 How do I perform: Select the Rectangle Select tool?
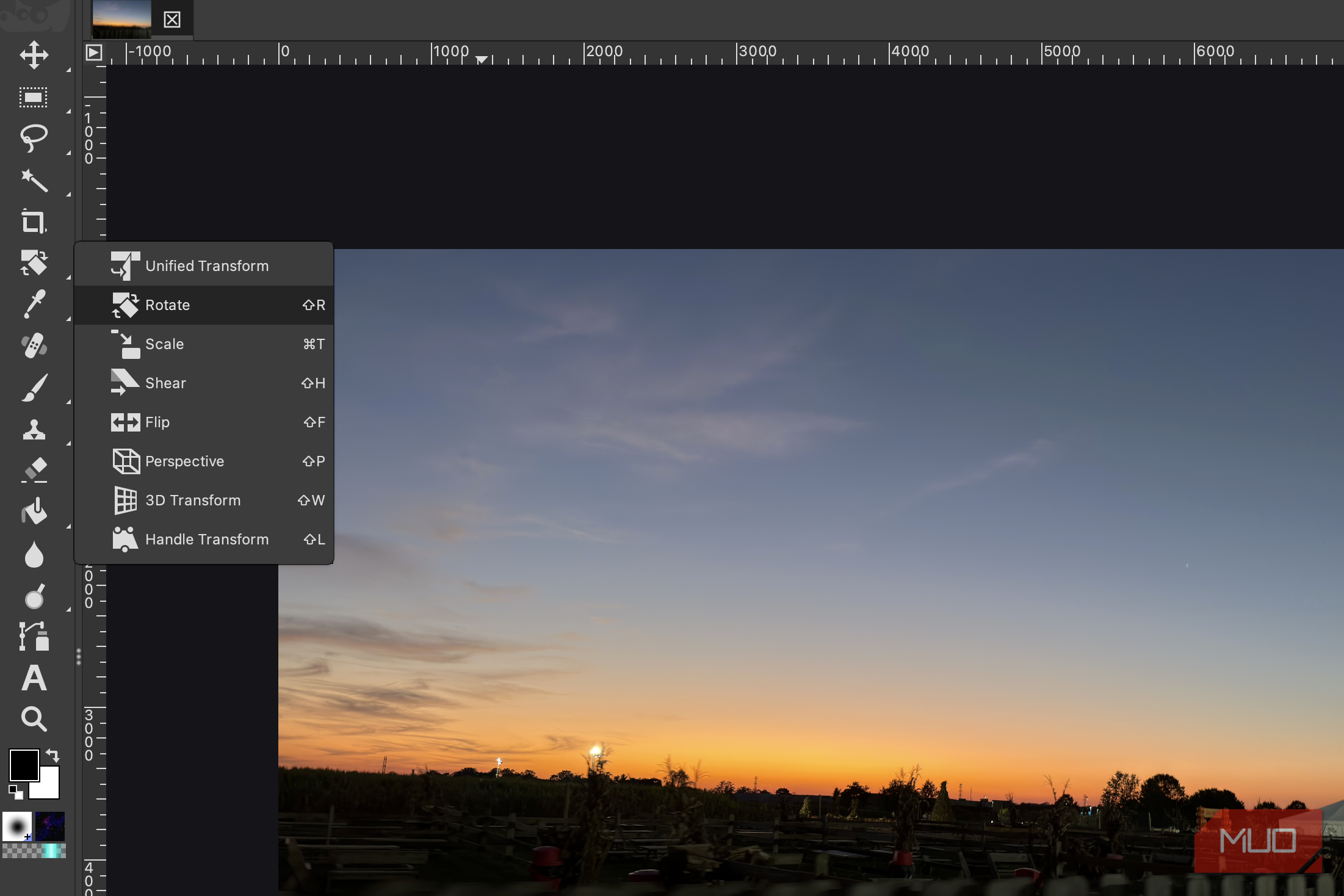(x=33, y=98)
